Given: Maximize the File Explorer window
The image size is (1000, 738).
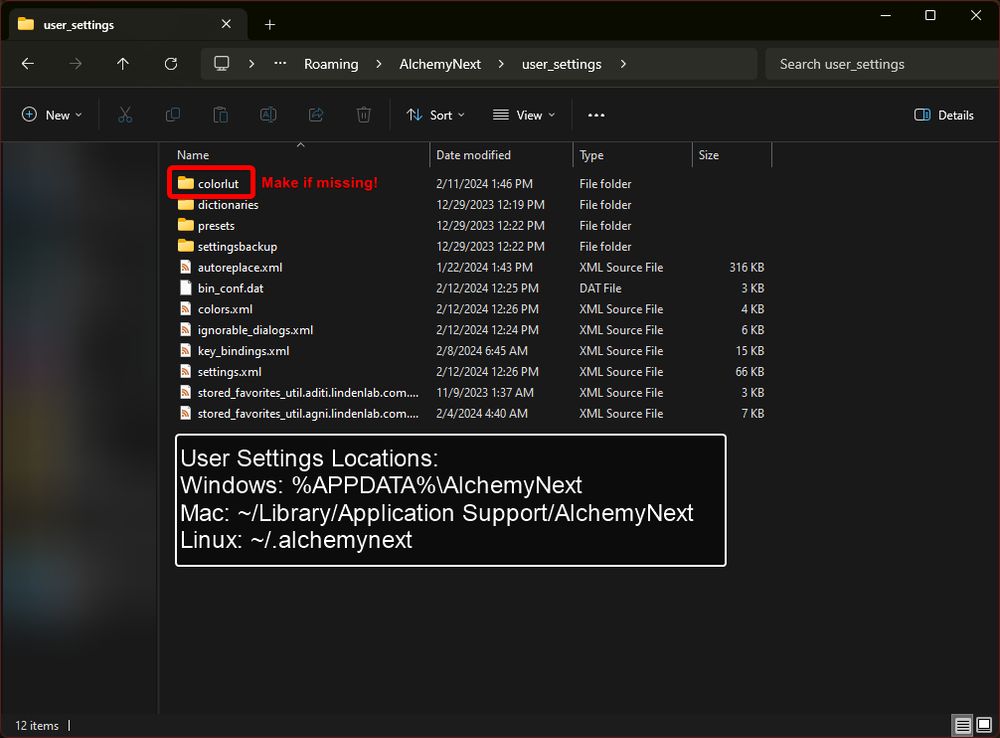Looking at the screenshot, I should (x=930, y=15).
